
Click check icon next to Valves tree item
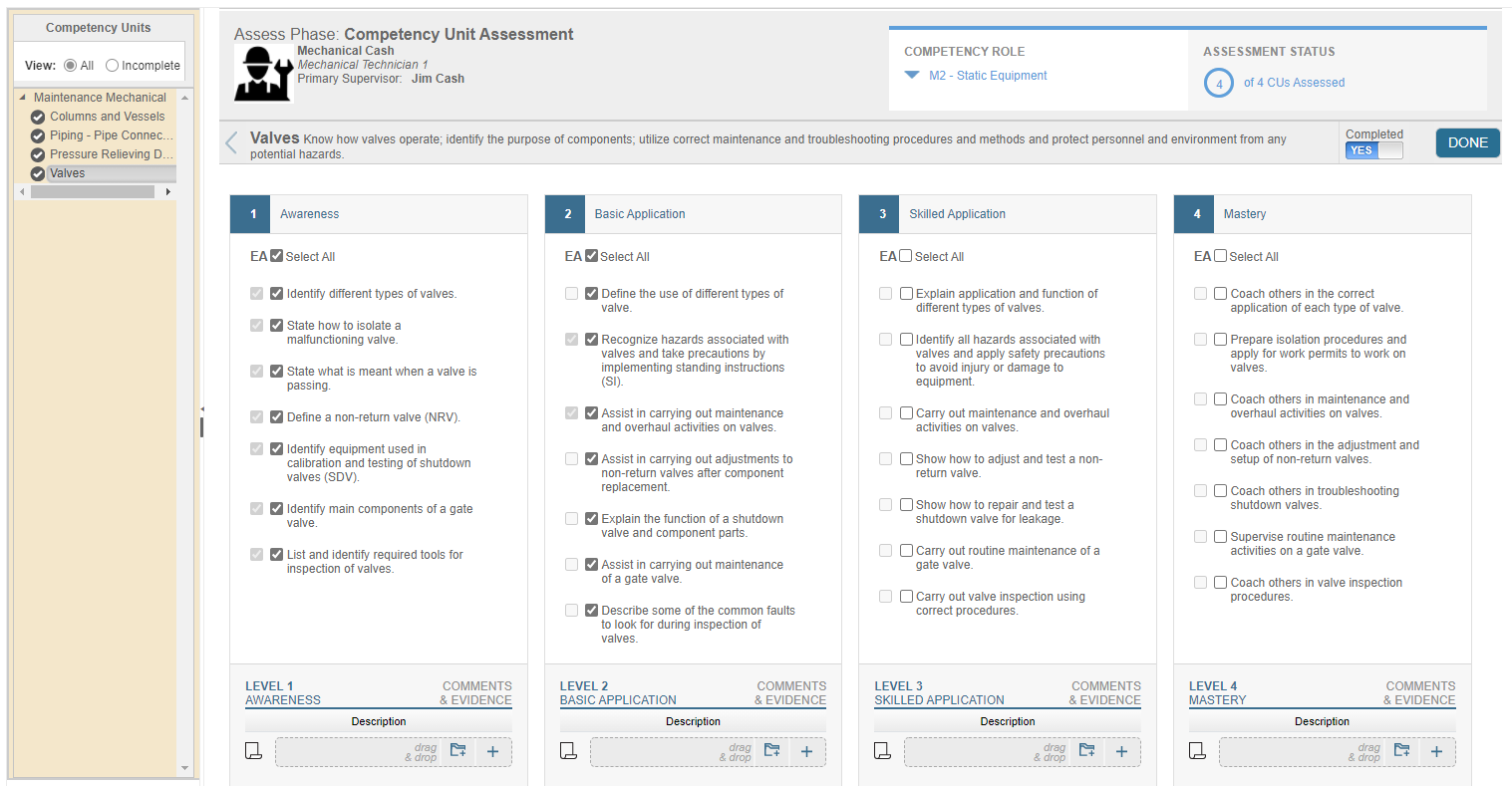pyautogui.click(x=38, y=173)
